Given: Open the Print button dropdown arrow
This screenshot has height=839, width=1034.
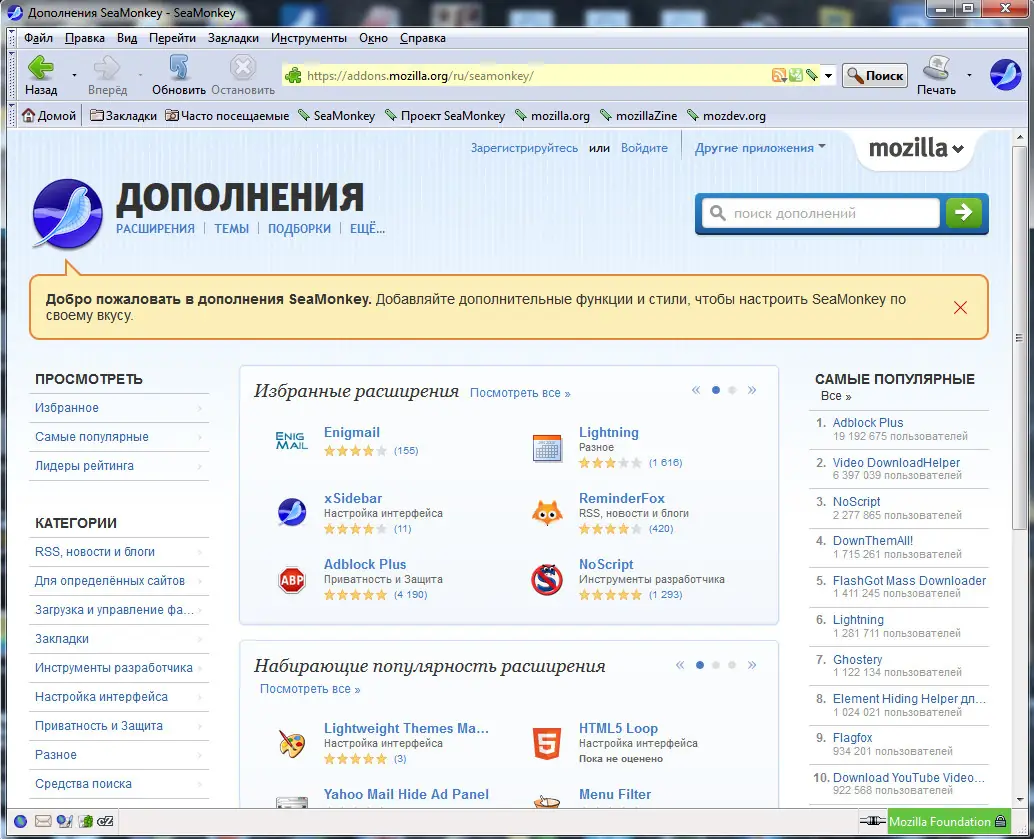Looking at the screenshot, I should tap(969, 75).
